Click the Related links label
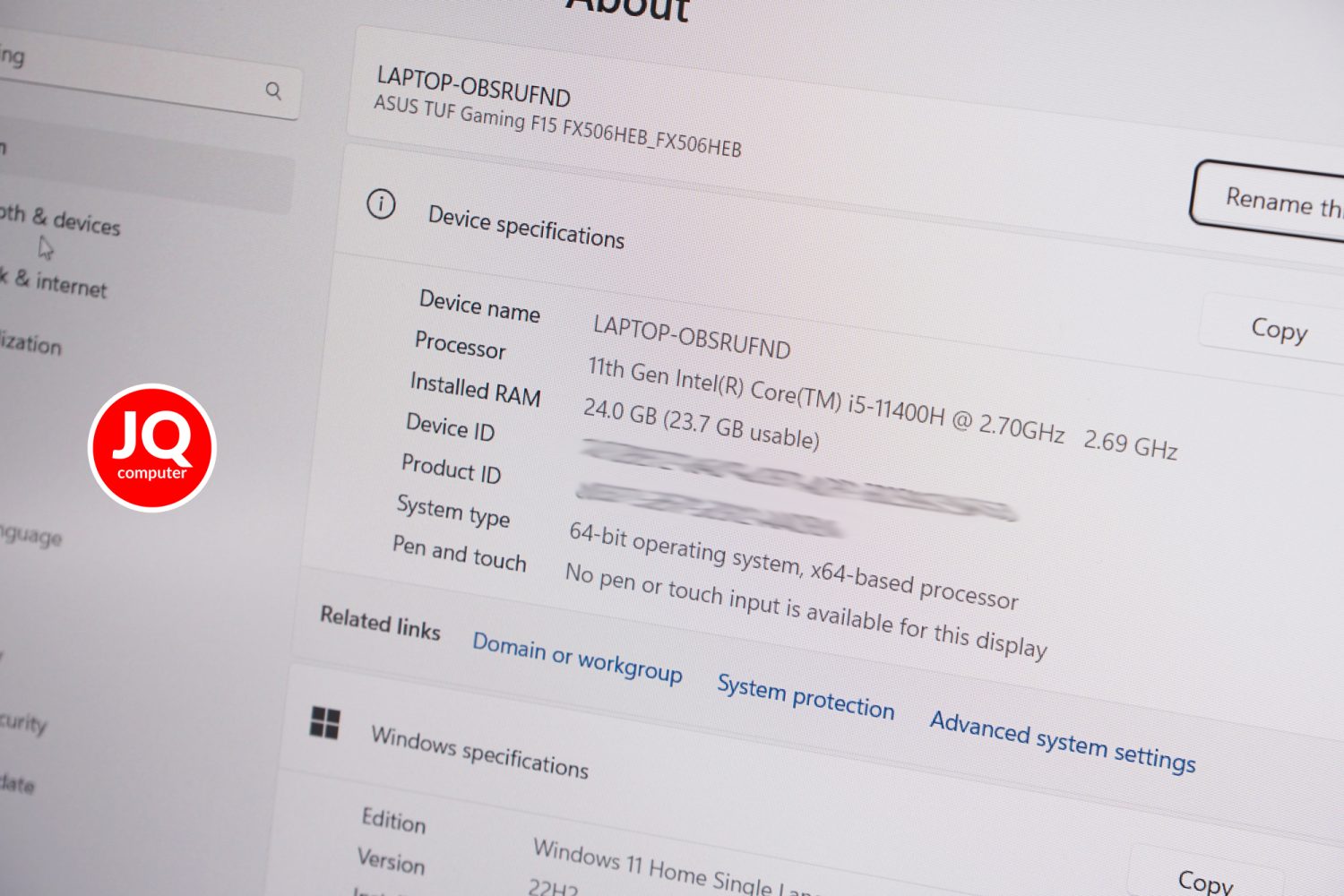1344x896 pixels. coord(380,623)
